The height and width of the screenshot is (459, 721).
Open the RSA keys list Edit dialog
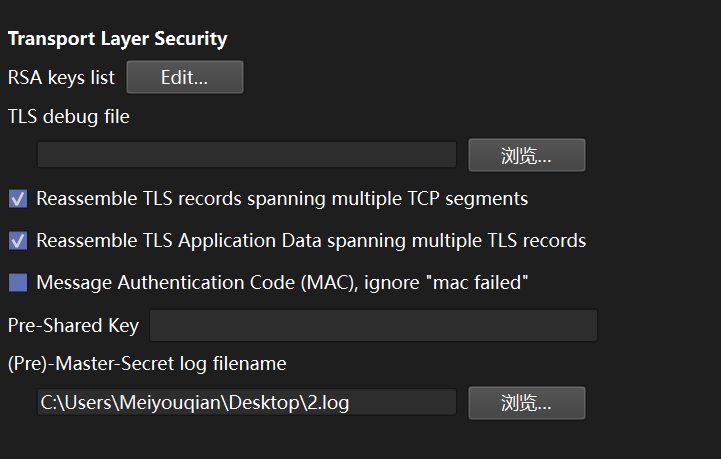[x=184, y=77]
